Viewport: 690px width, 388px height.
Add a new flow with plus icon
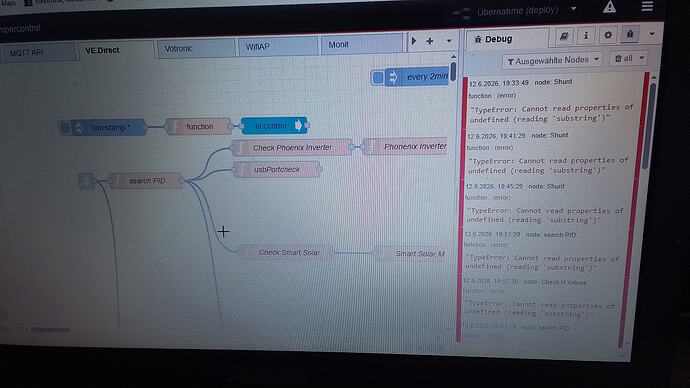click(430, 41)
